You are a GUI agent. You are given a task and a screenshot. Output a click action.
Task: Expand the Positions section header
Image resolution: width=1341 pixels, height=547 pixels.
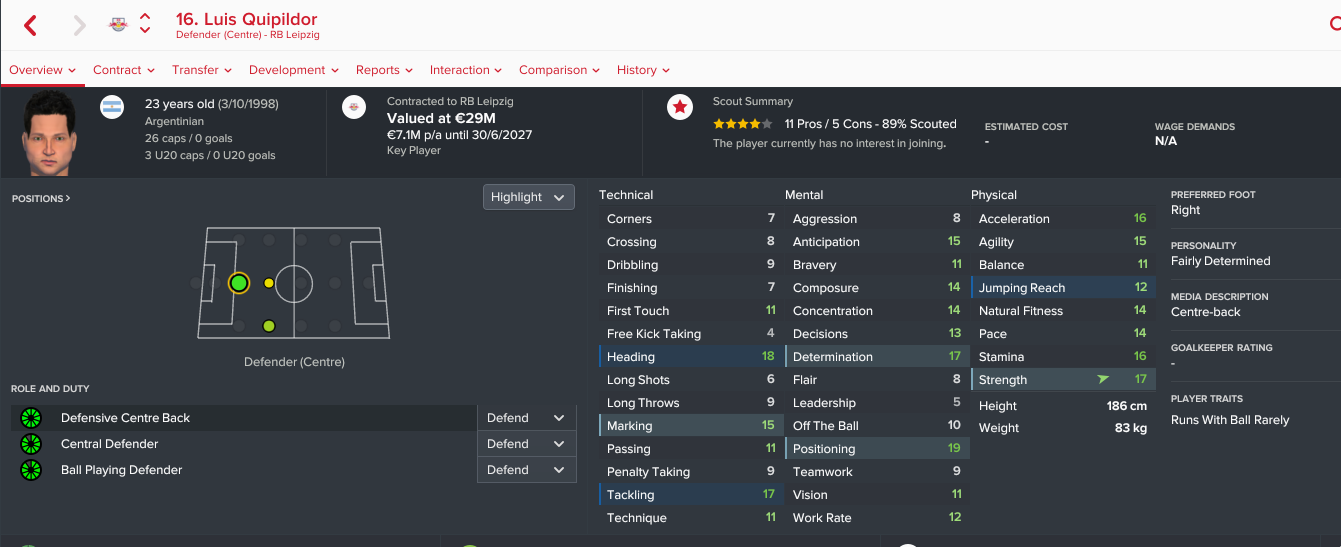point(41,199)
